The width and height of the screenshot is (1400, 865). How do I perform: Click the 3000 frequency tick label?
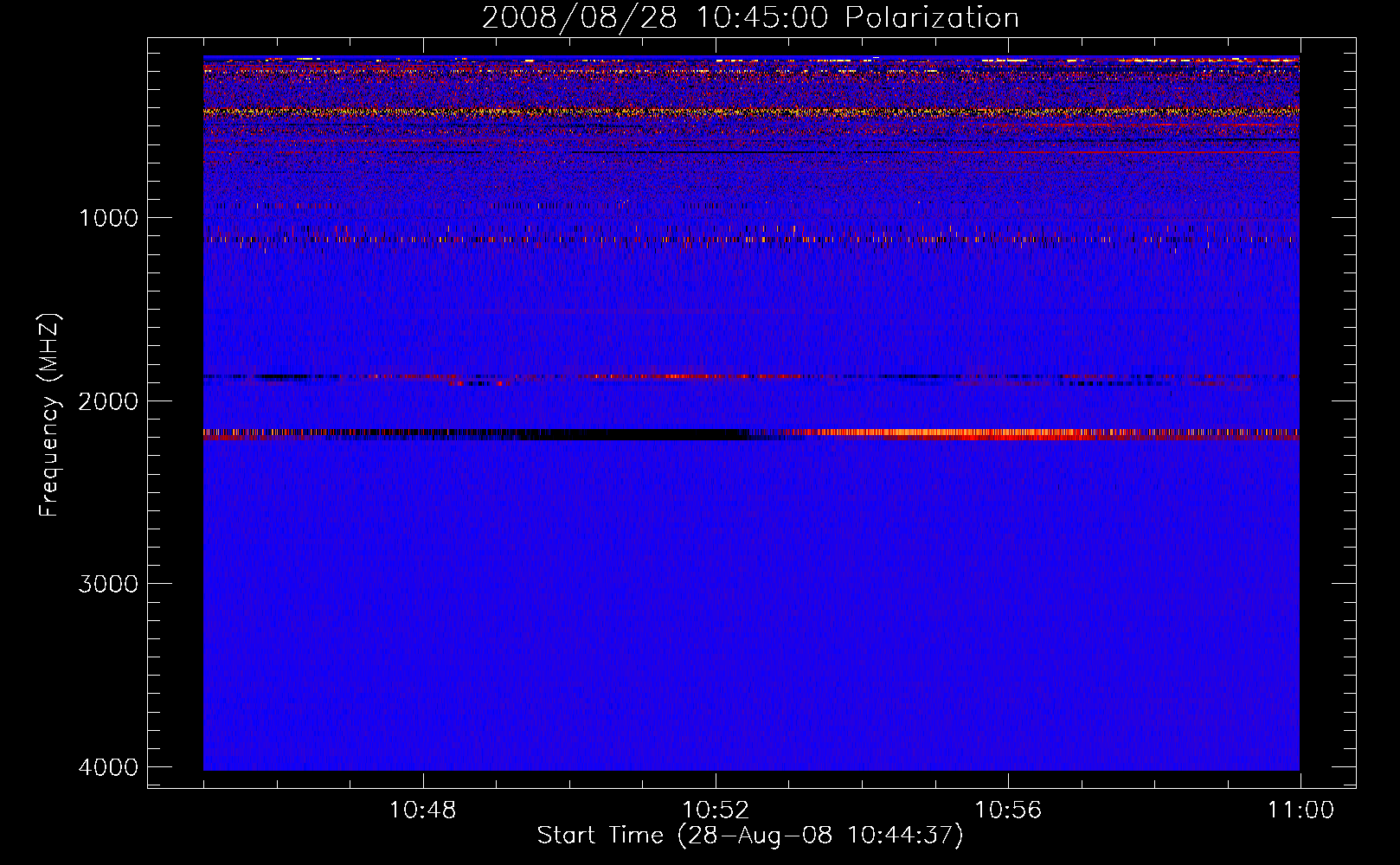click(x=108, y=584)
